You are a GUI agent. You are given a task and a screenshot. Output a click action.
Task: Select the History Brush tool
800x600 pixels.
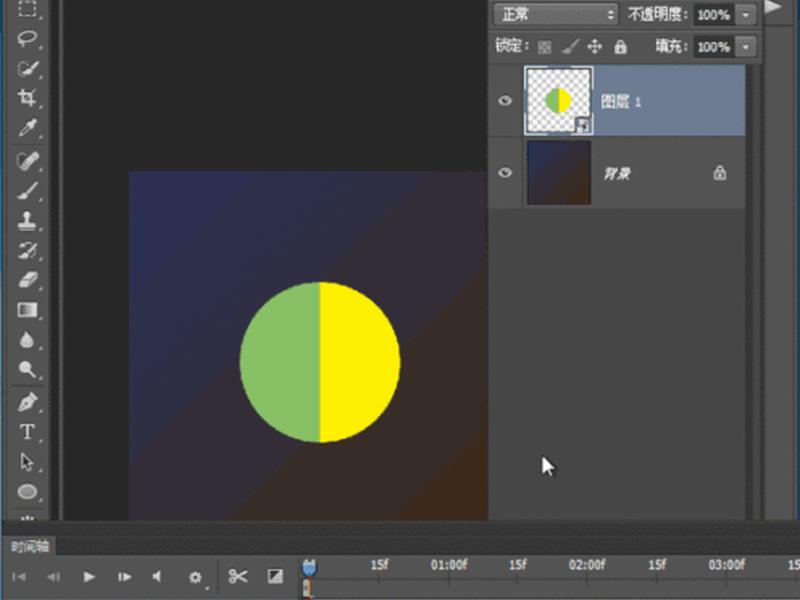pos(27,250)
